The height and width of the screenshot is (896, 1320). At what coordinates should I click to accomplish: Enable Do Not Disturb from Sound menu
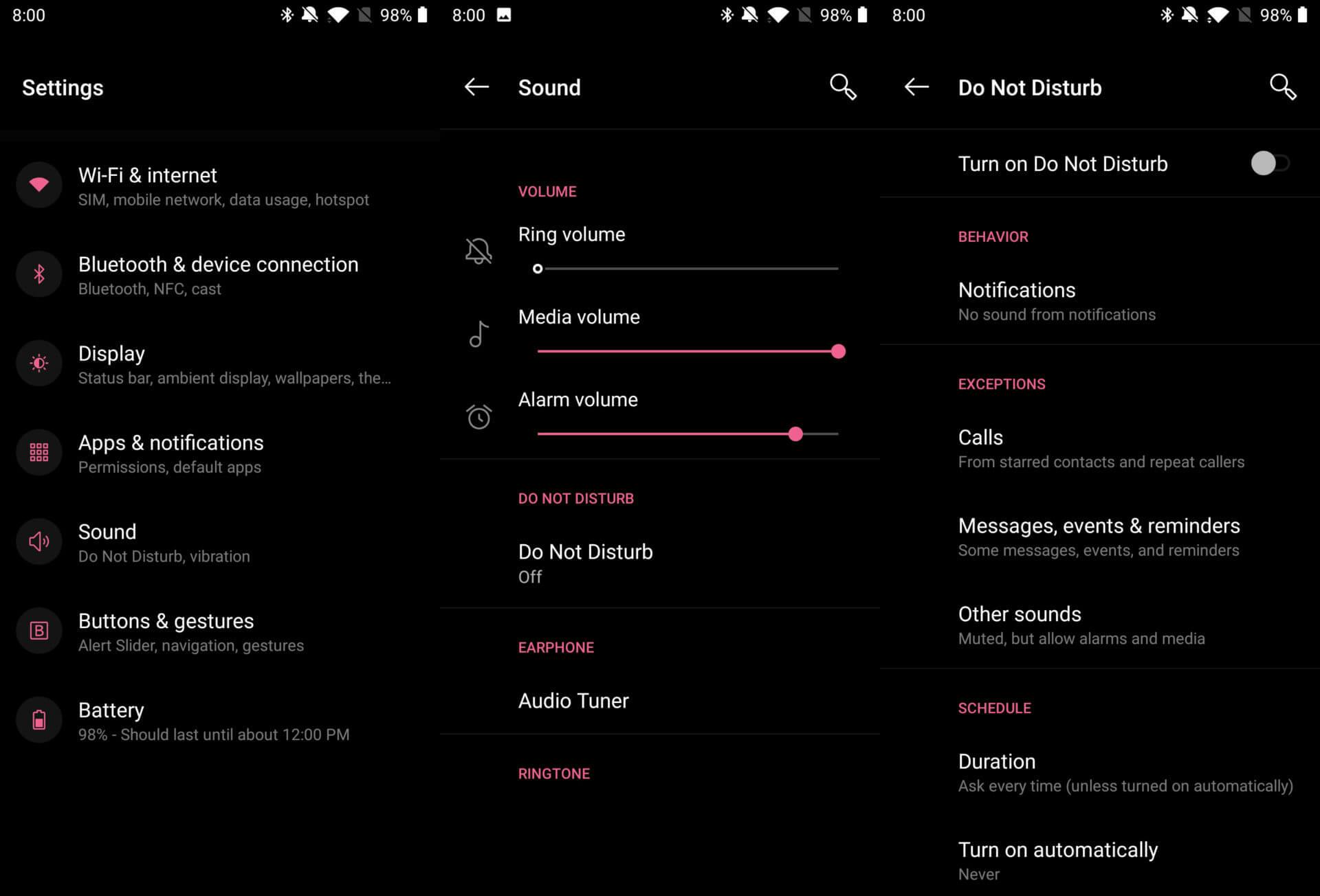585,562
